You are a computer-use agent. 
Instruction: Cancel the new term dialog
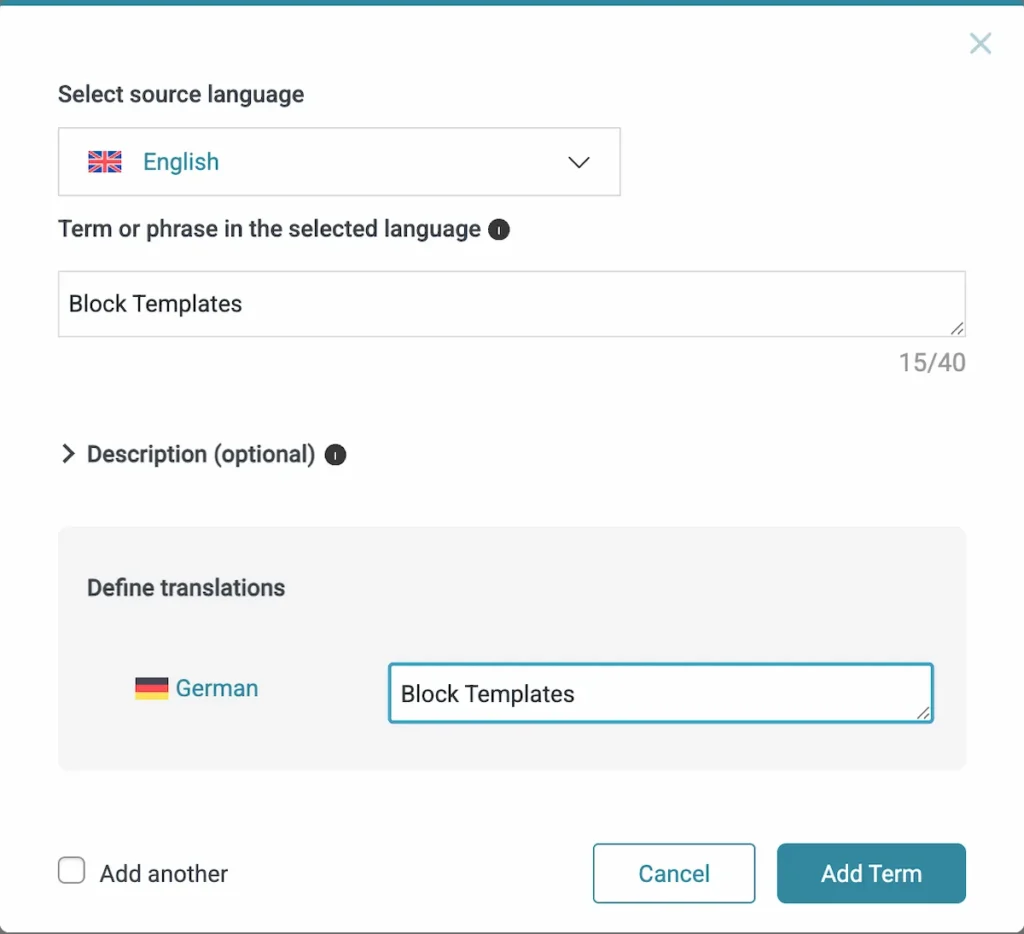tap(673, 873)
